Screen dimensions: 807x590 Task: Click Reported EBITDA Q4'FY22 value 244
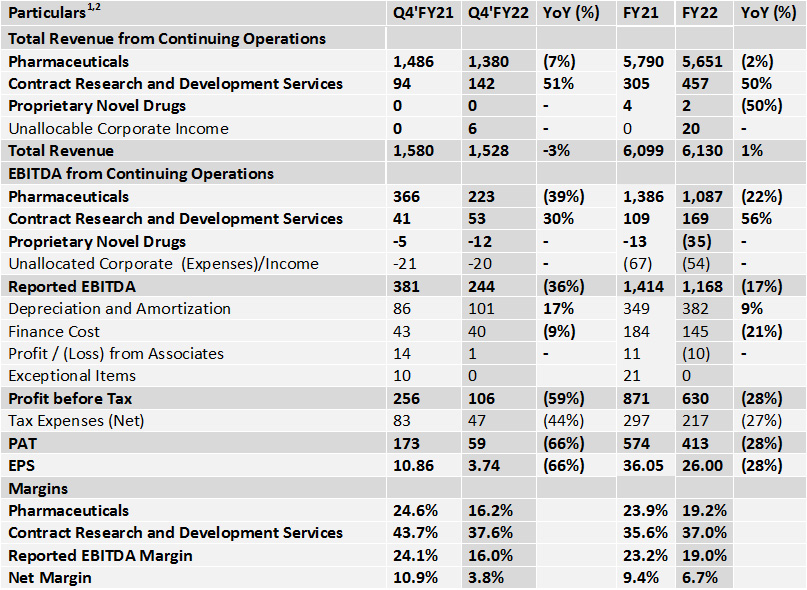click(x=481, y=287)
